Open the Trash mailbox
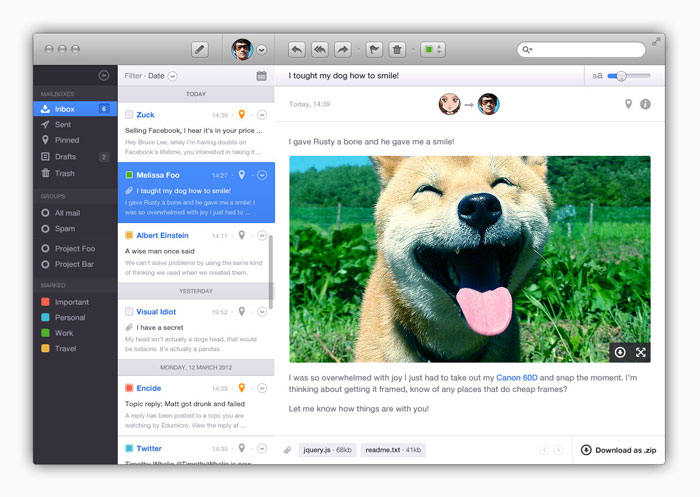Viewport: 700px width, 497px height. coord(75,173)
